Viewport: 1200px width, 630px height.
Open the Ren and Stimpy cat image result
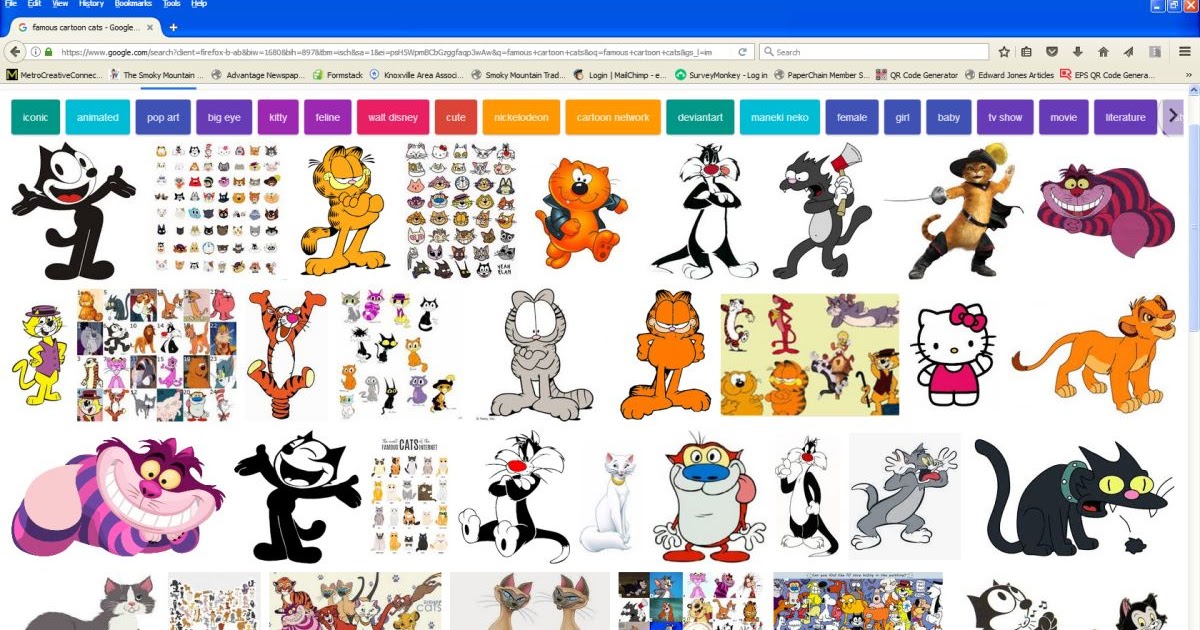pos(710,497)
